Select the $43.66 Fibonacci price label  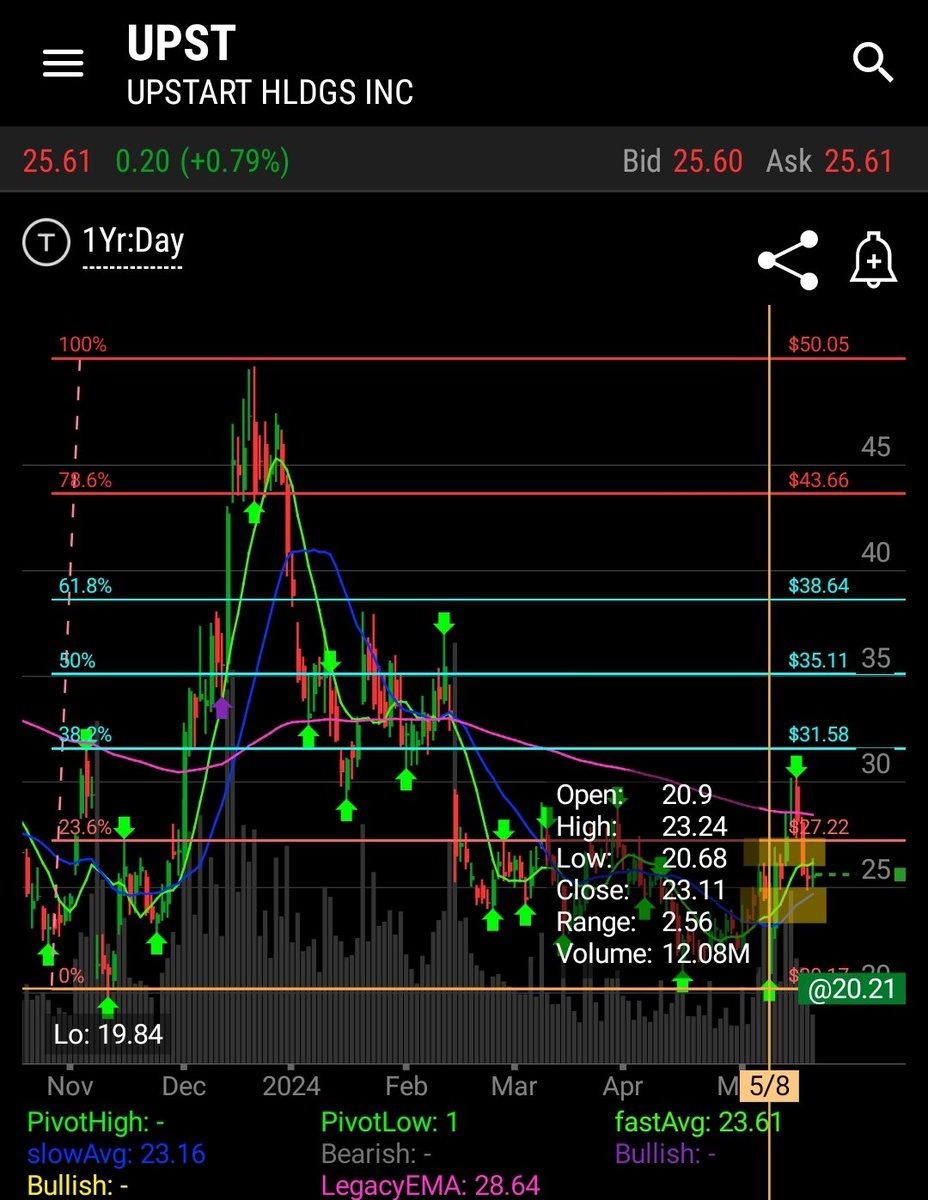tap(818, 480)
